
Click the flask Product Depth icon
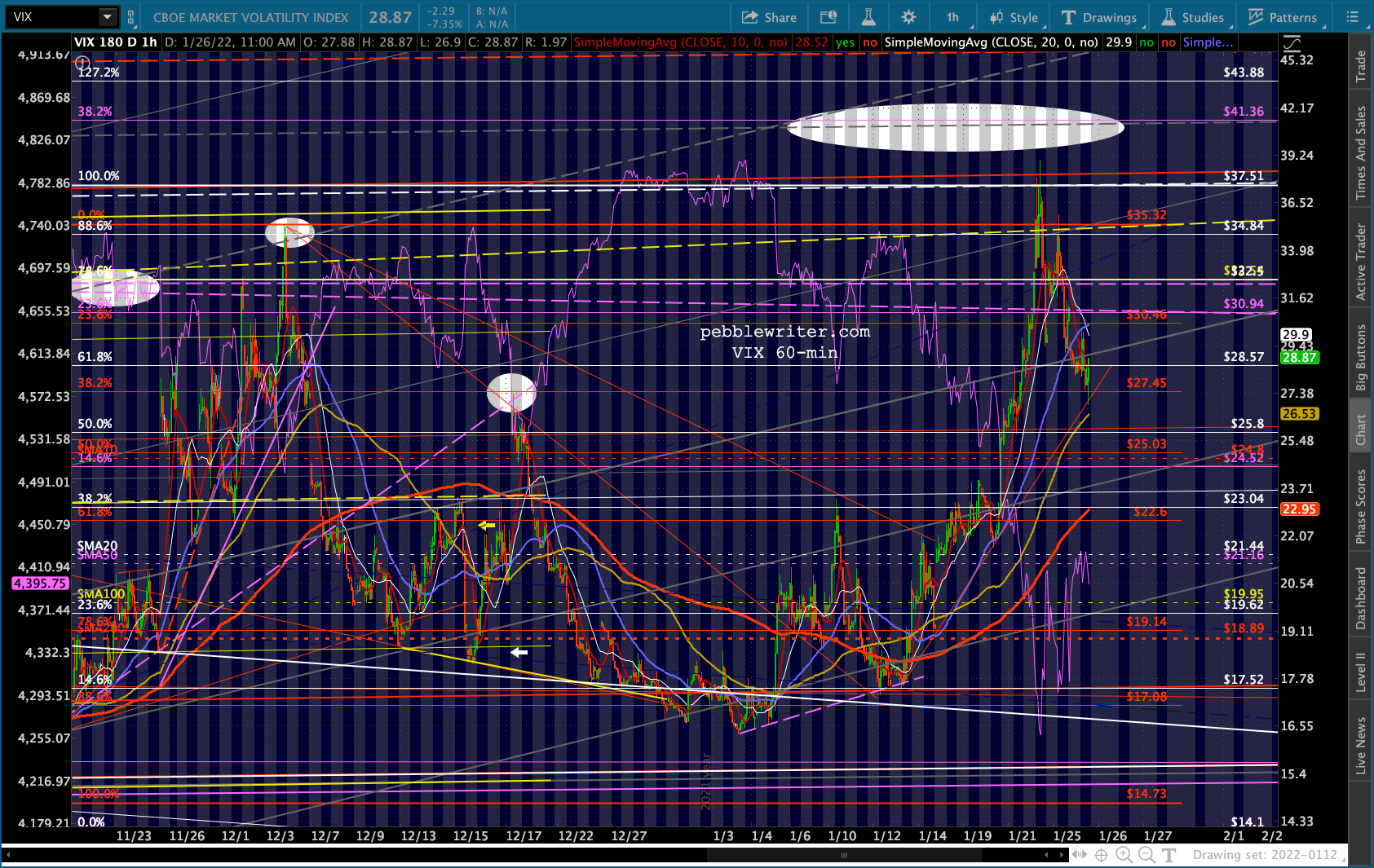click(x=868, y=17)
